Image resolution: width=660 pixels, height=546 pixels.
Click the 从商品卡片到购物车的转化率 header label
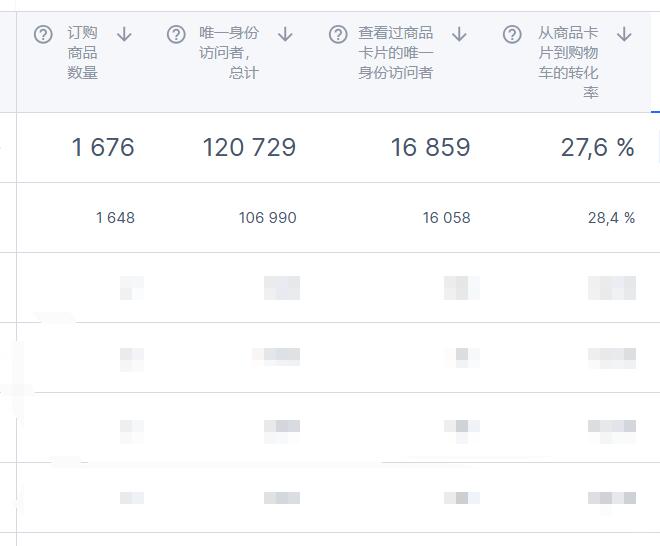[568, 62]
